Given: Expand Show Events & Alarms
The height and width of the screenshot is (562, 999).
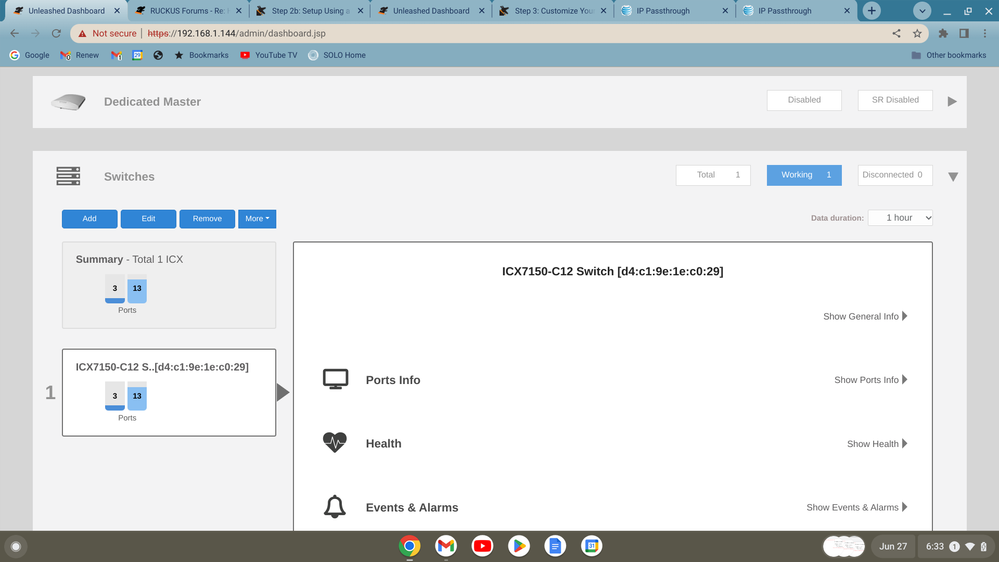Looking at the screenshot, I should click(857, 507).
